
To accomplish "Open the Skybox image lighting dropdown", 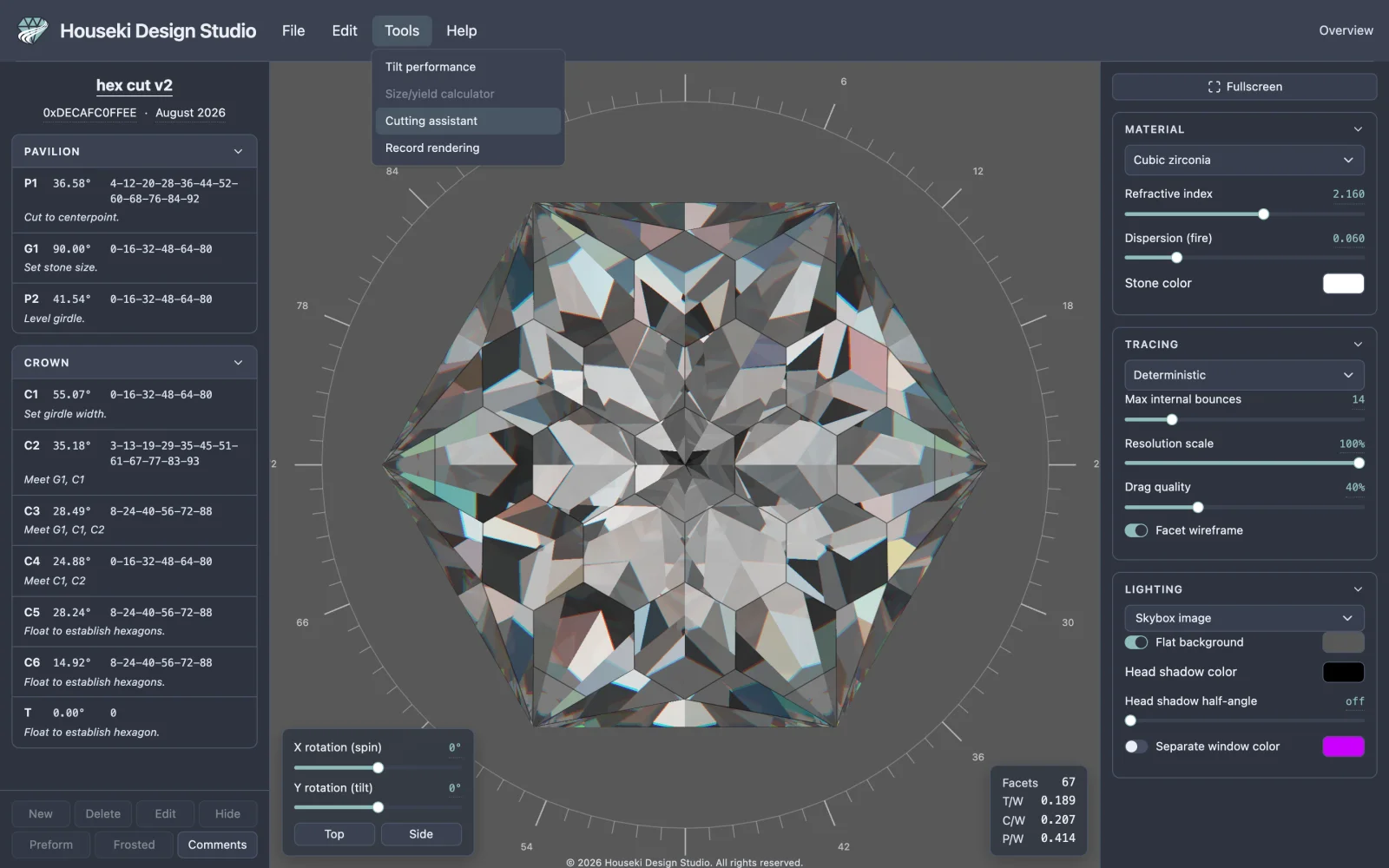I will (x=1244, y=618).
